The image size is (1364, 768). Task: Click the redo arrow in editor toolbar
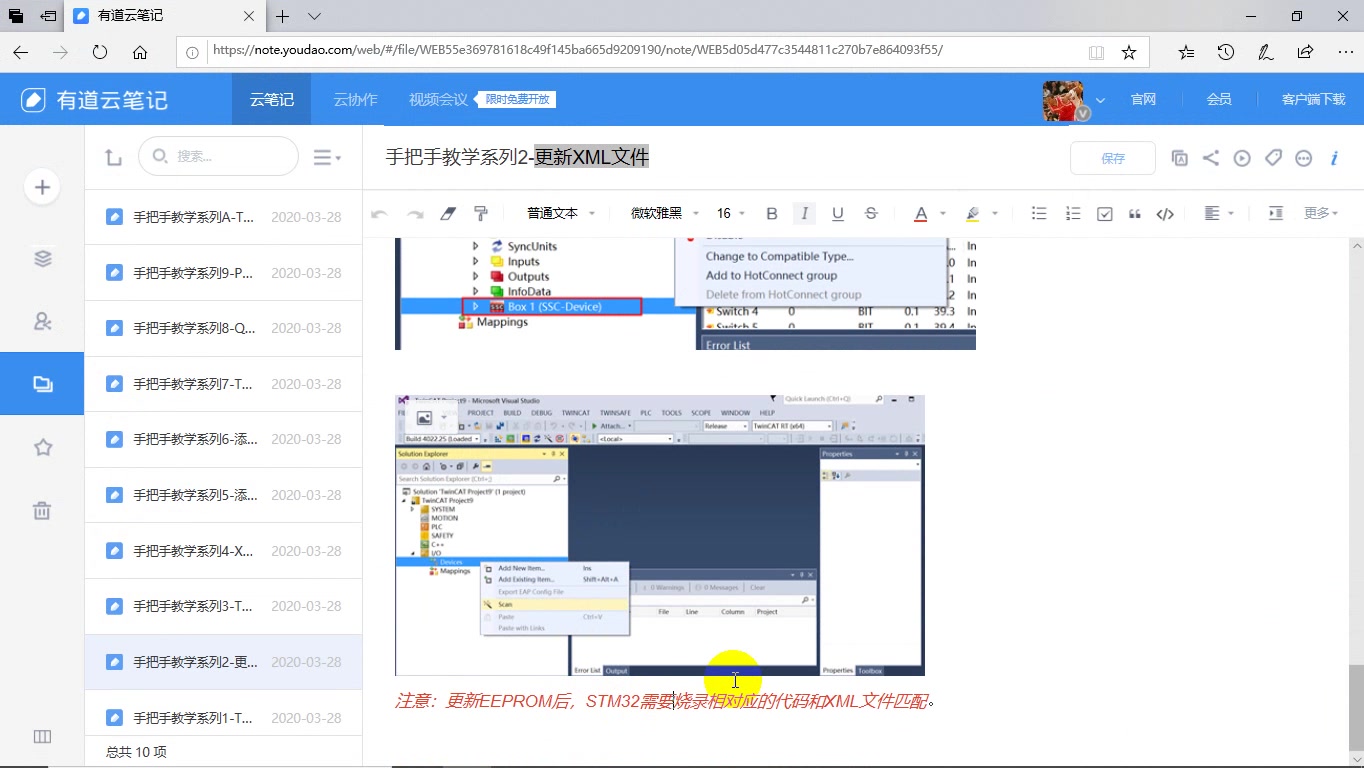(x=414, y=213)
